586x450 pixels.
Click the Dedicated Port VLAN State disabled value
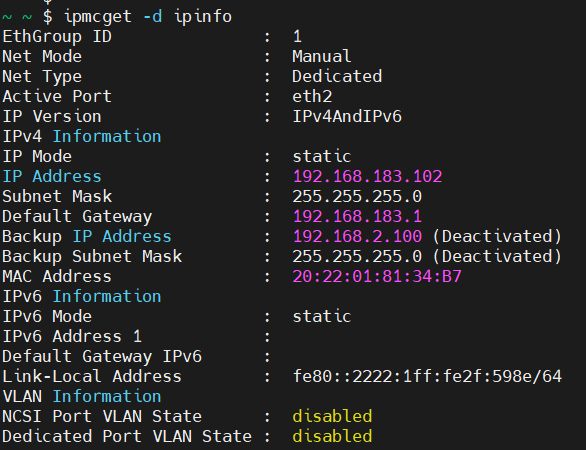point(332,437)
